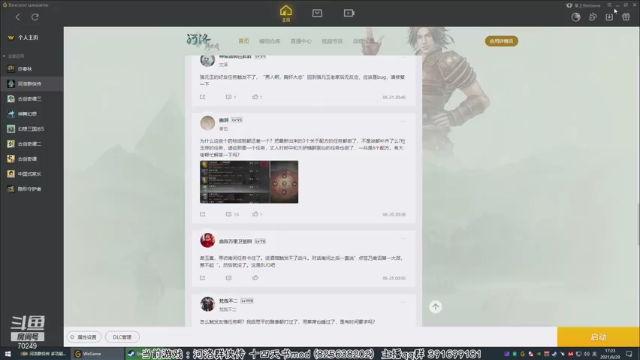Image resolution: width=640 pixels, height=360 pixels.
Task: Share the post dated 06-25
Action: click(x=202, y=278)
